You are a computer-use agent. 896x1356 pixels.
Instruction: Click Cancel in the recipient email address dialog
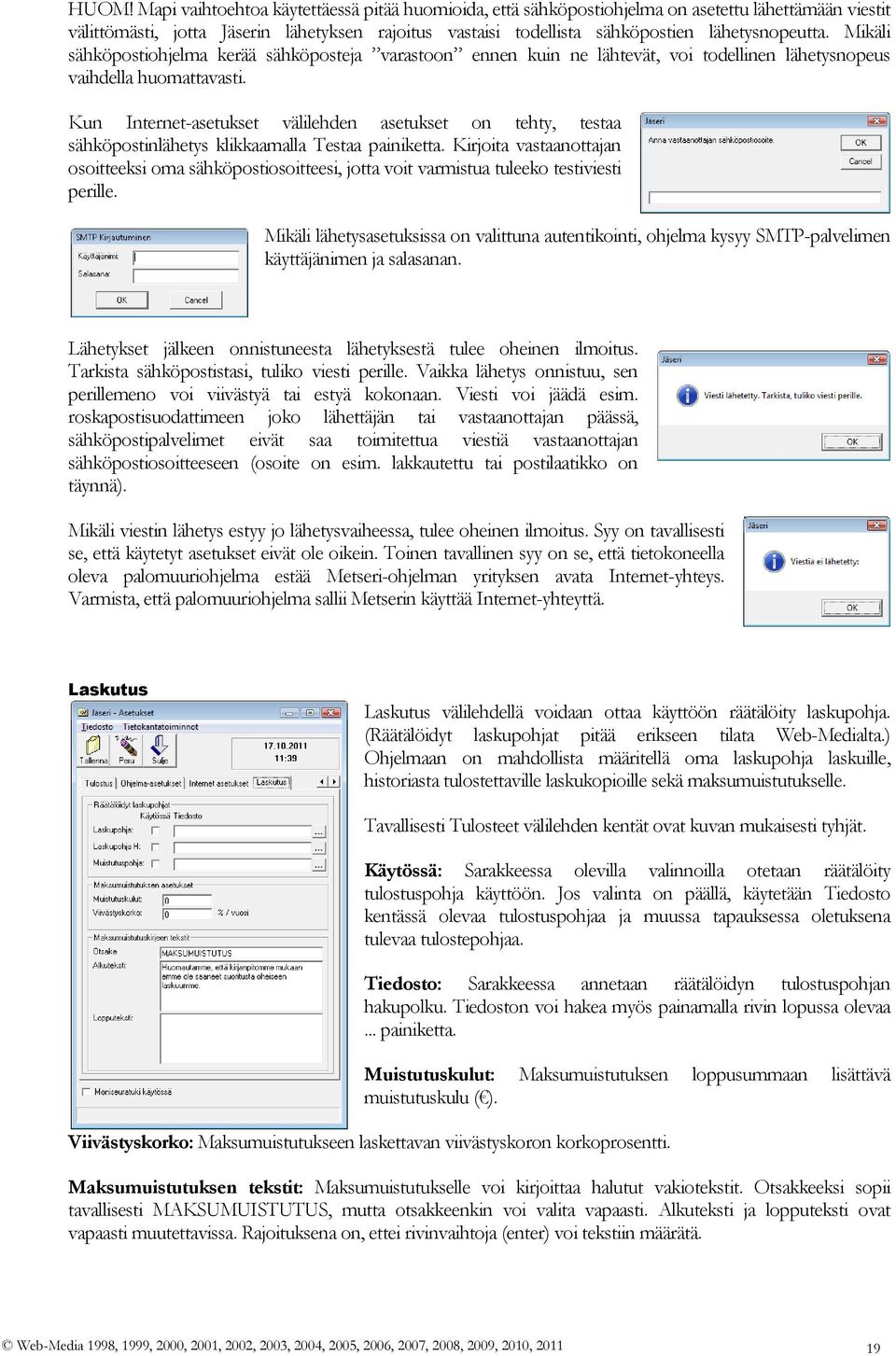point(861,161)
